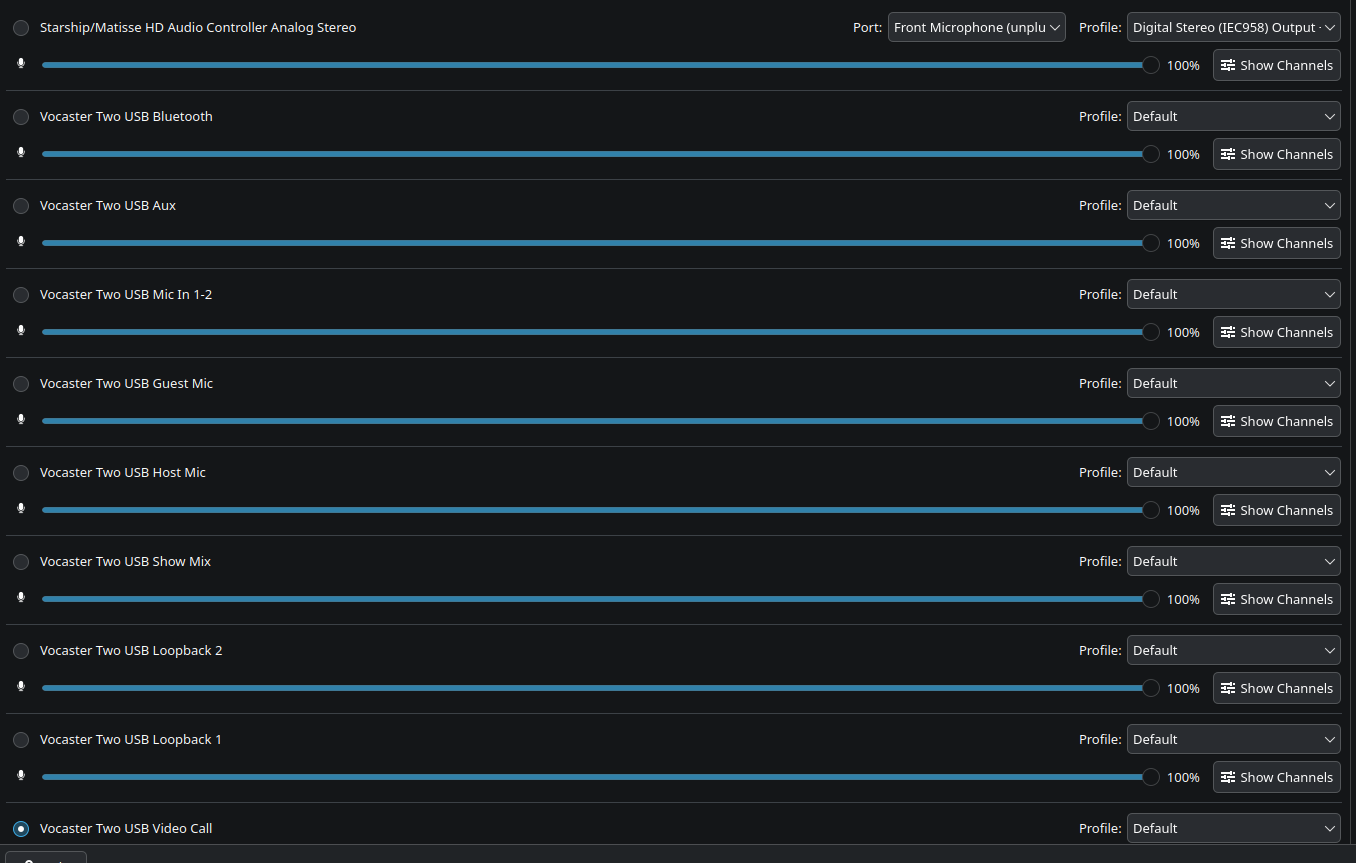Mute the Vocaster Two USB Mic In 1-2
The height and width of the screenshot is (863, 1356).
21,330
